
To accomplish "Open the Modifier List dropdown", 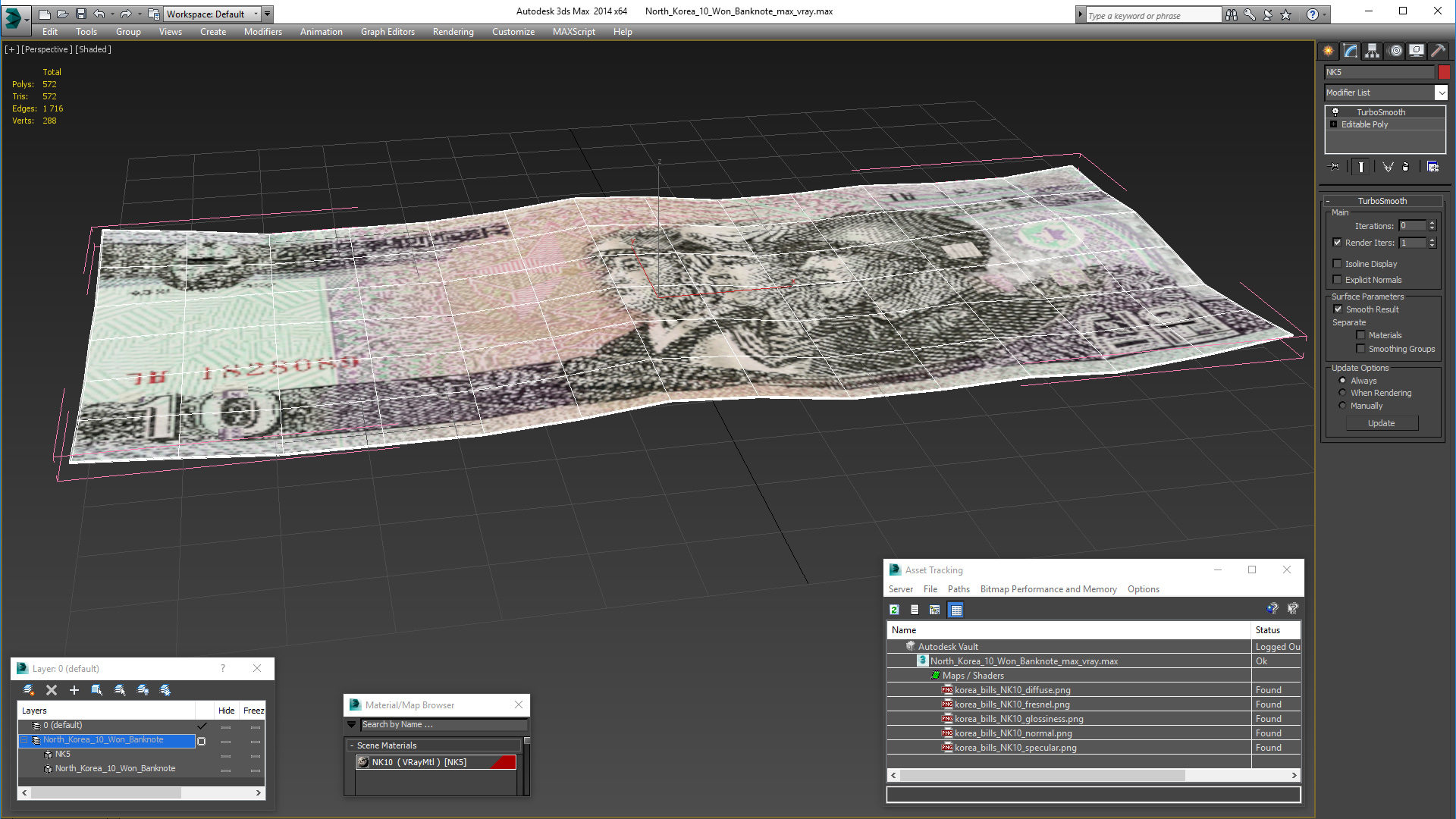I will click(x=1441, y=93).
